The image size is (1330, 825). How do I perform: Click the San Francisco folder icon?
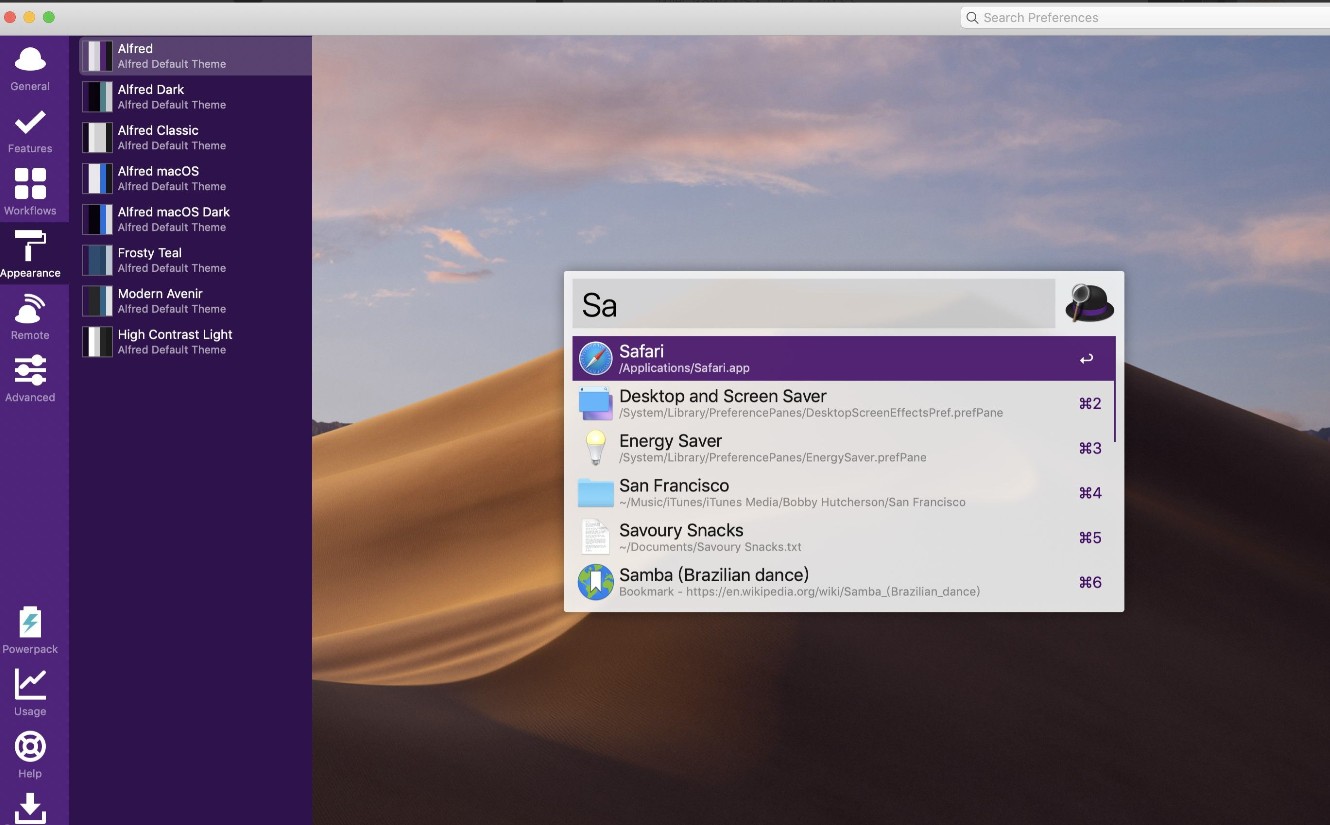pos(595,492)
